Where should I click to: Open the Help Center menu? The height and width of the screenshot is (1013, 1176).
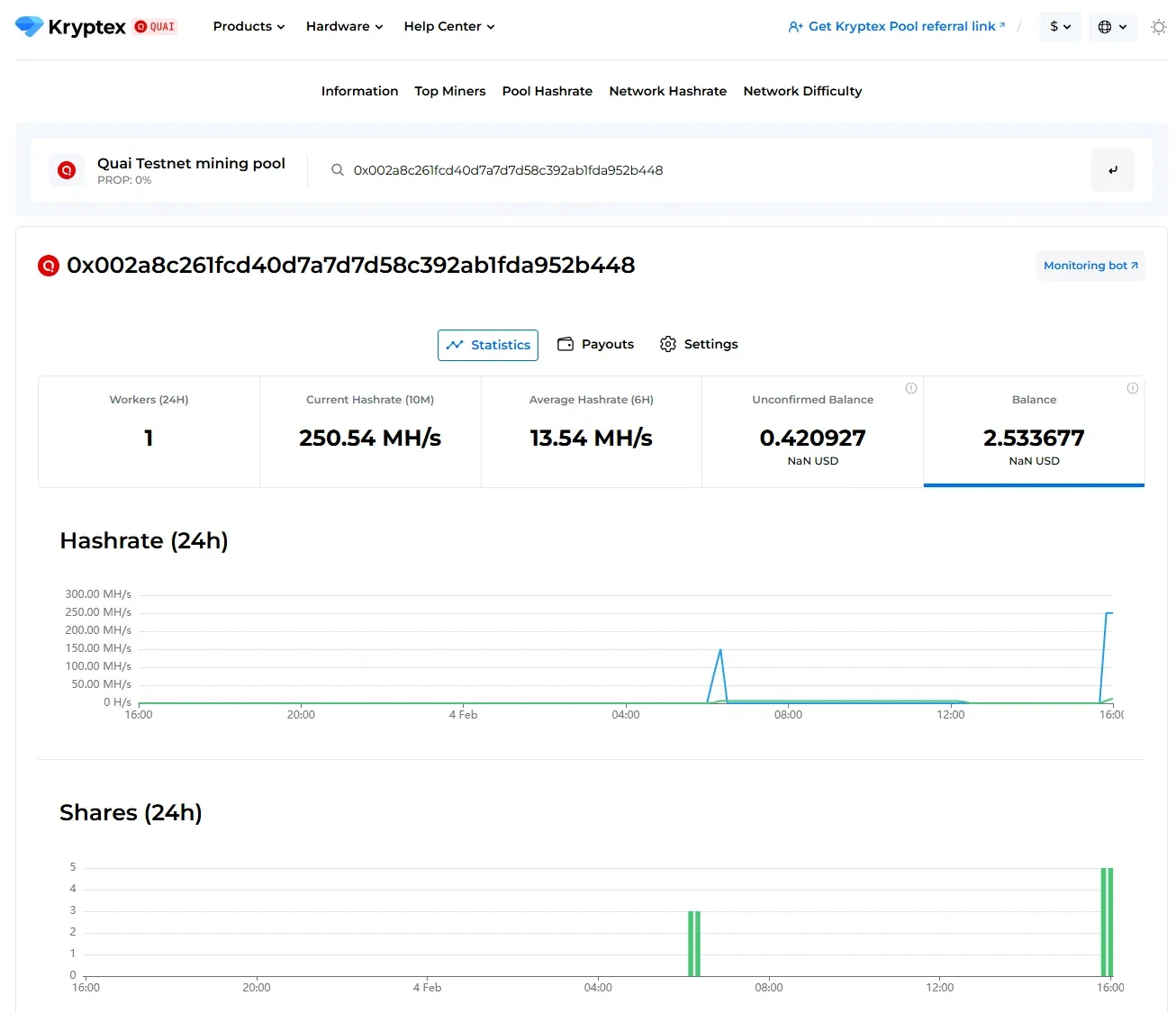tap(448, 26)
